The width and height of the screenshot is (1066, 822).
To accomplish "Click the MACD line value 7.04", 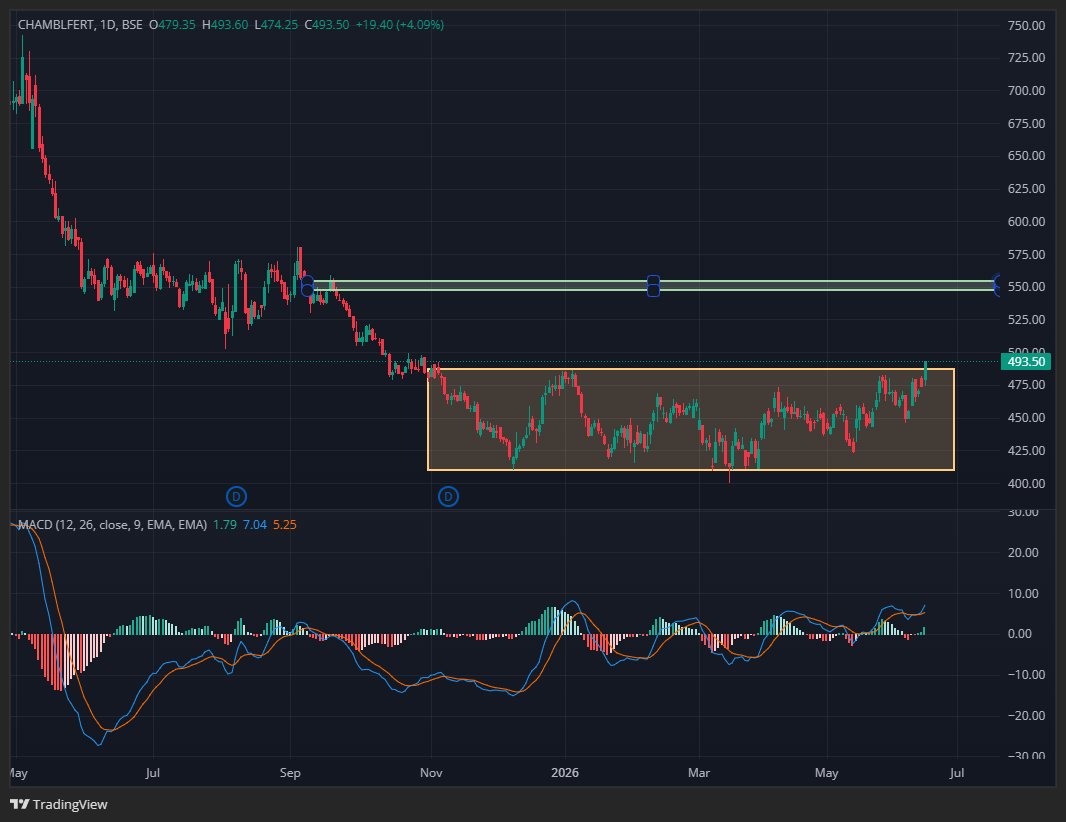I will pyautogui.click(x=255, y=524).
